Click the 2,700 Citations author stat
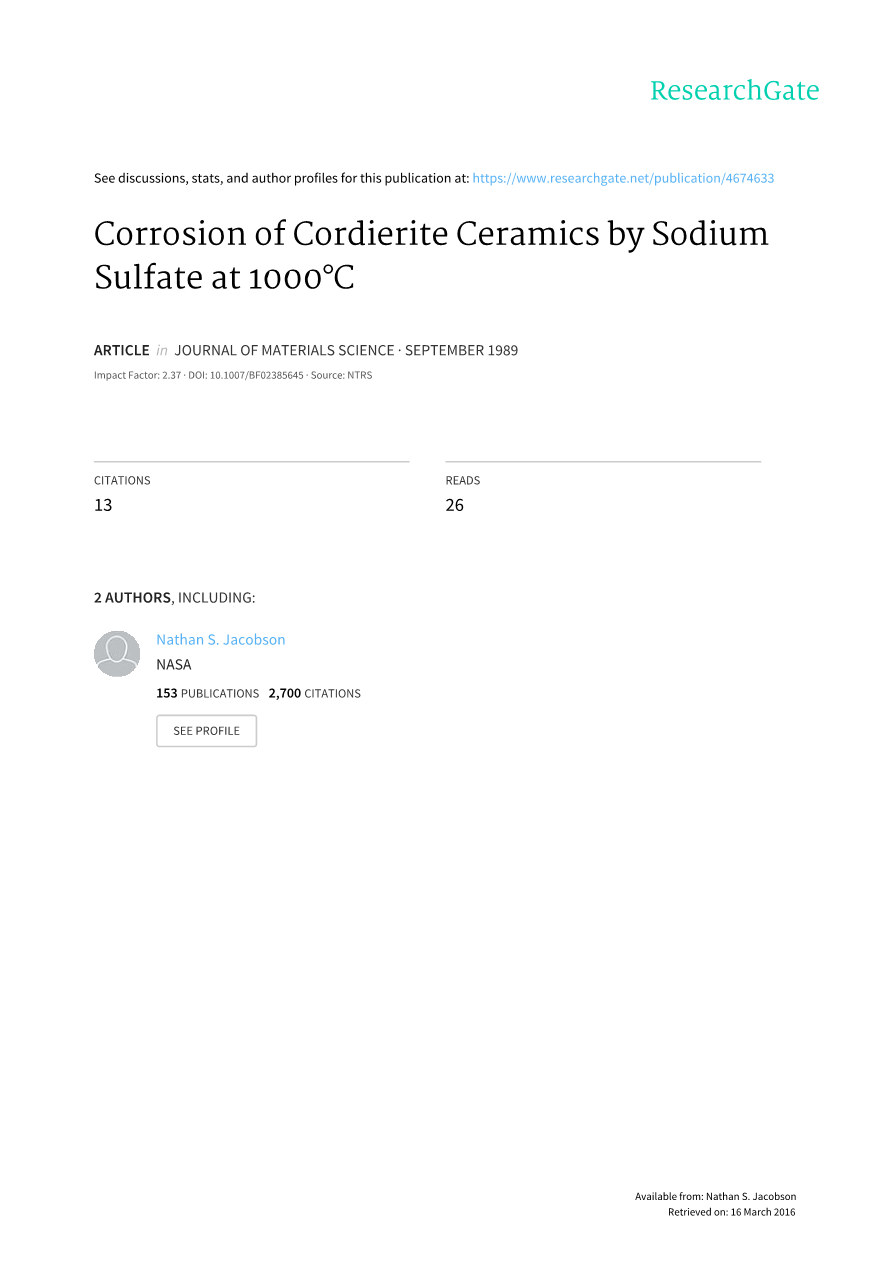Screen dimensions: 889x1281 click(x=315, y=693)
